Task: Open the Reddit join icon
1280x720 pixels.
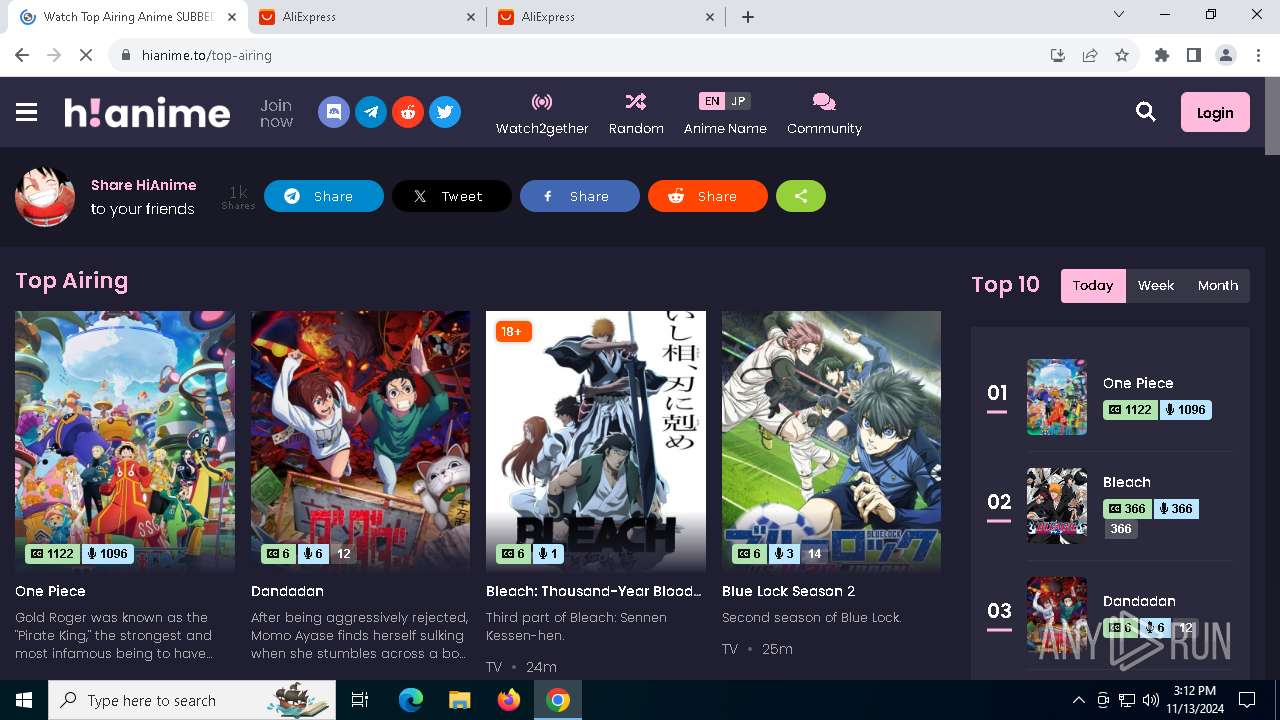Action: (x=408, y=112)
